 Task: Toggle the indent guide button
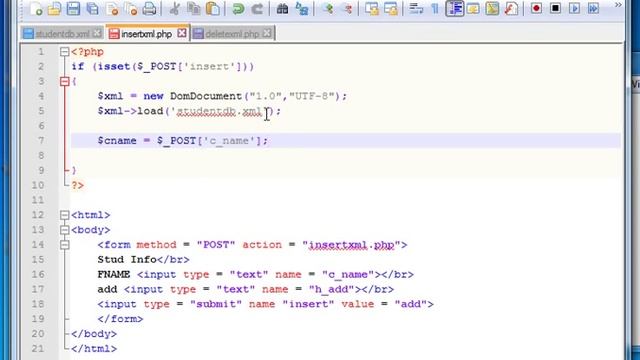[454, 9]
